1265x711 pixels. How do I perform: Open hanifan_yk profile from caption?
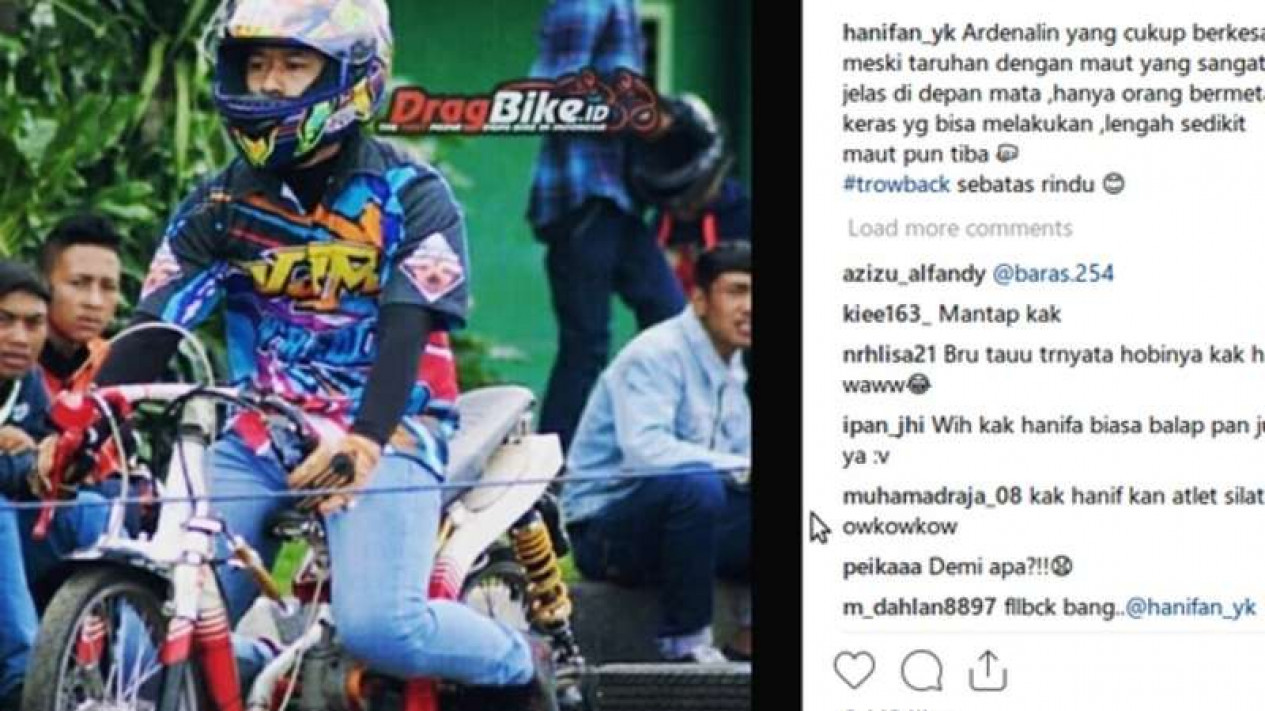click(x=899, y=32)
